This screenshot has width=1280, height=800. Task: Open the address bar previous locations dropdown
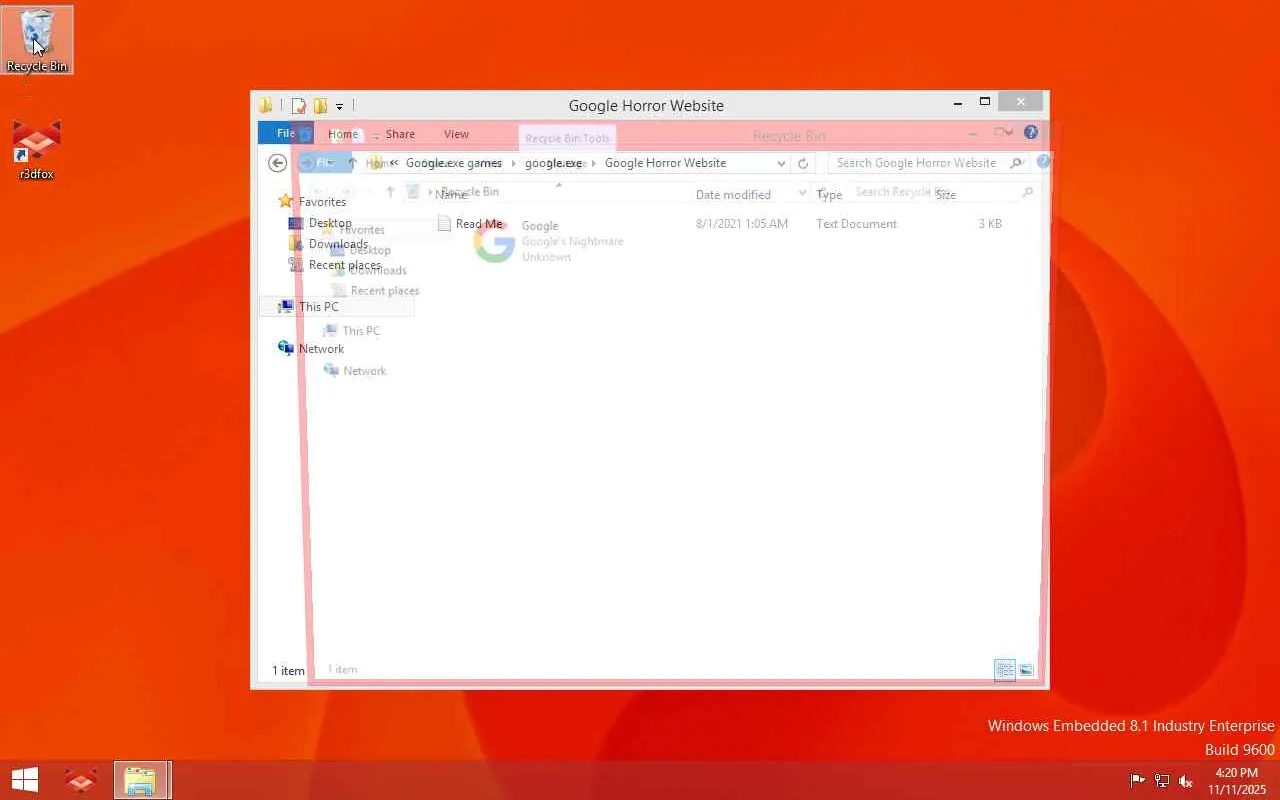(x=781, y=163)
